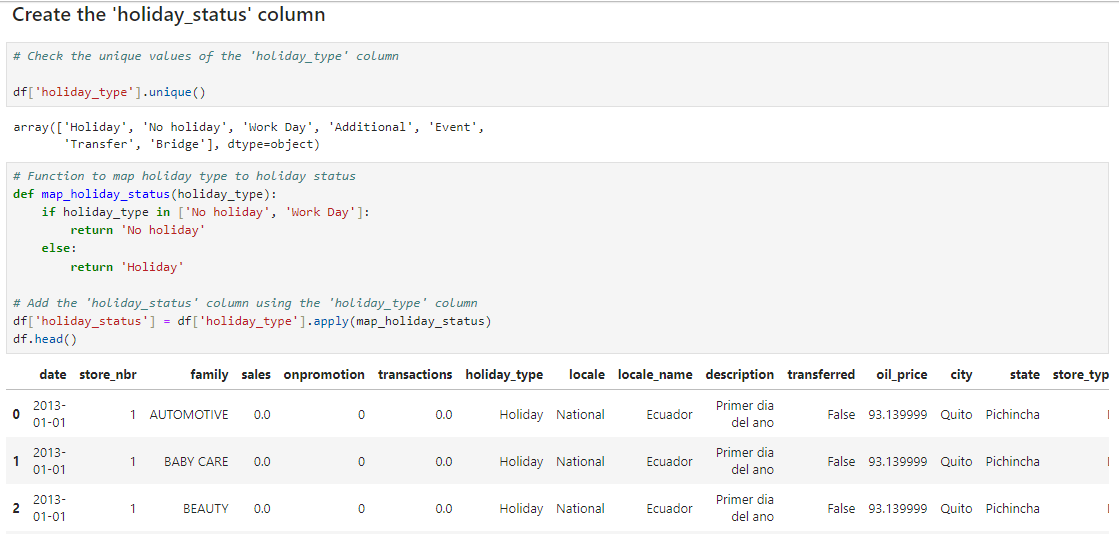Click the df['holiday_status'] assignment line
This screenshot has width=1119, height=534.
tap(252, 321)
